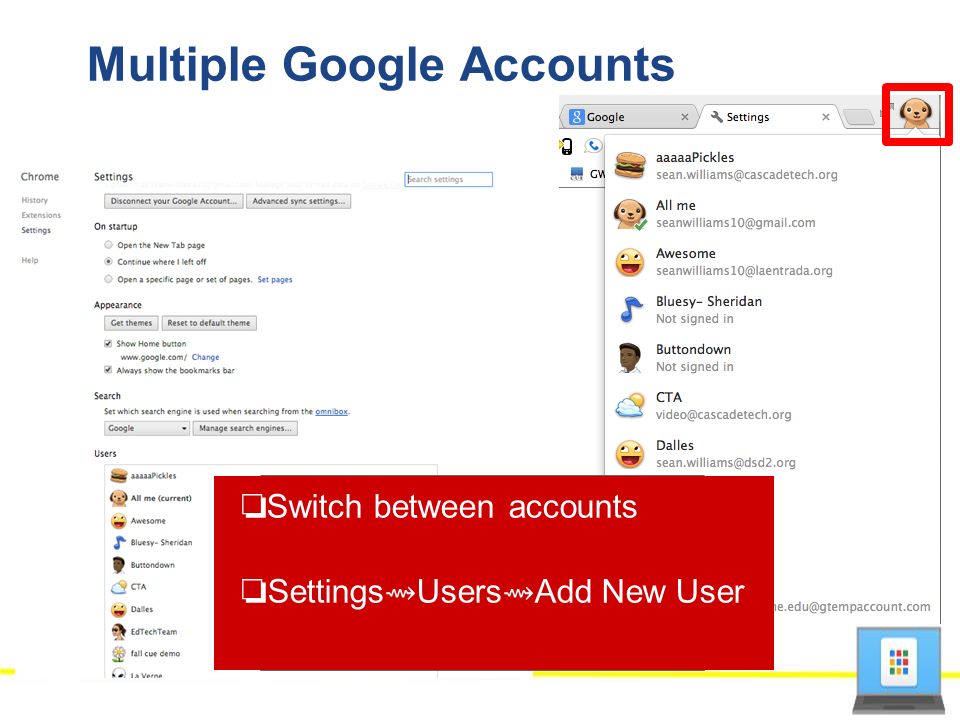Image resolution: width=960 pixels, height=720 pixels.
Task: Click the Set pages link
Action: [275, 279]
